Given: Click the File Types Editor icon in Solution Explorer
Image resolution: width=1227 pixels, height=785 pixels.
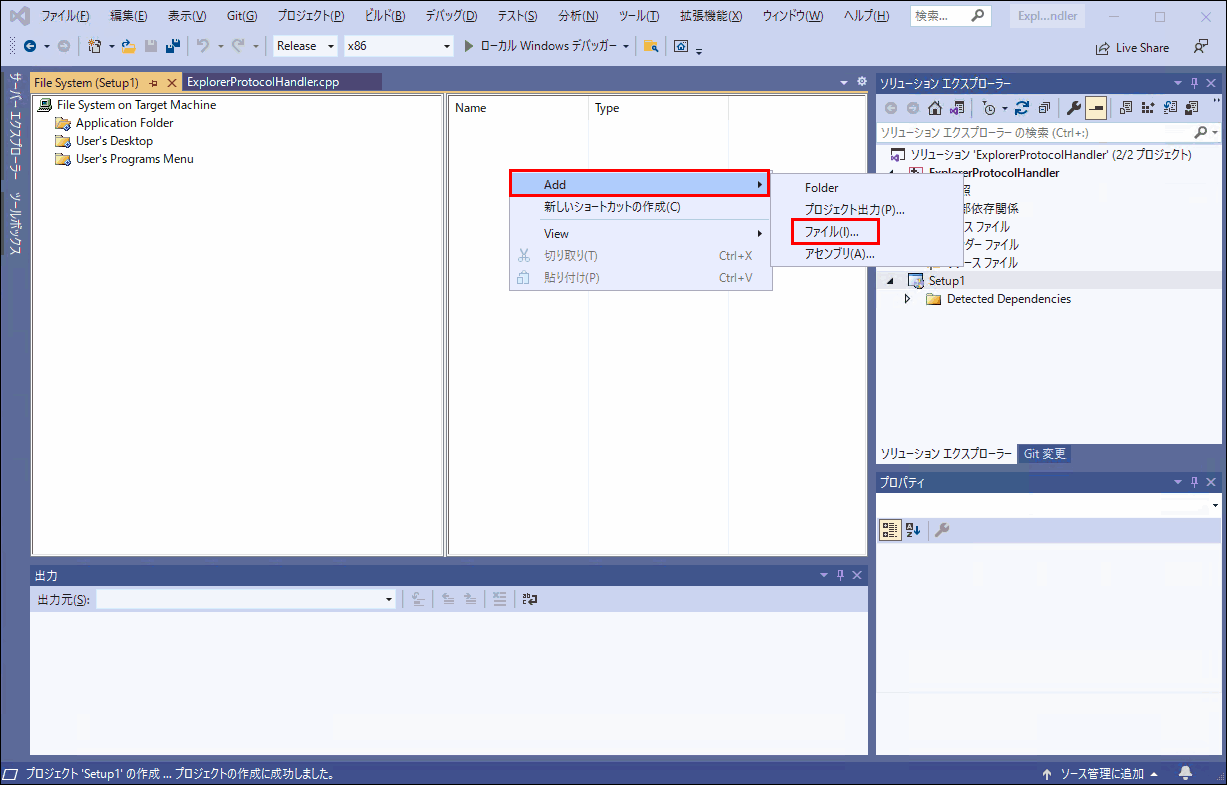Looking at the screenshot, I should click(1169, 108).
